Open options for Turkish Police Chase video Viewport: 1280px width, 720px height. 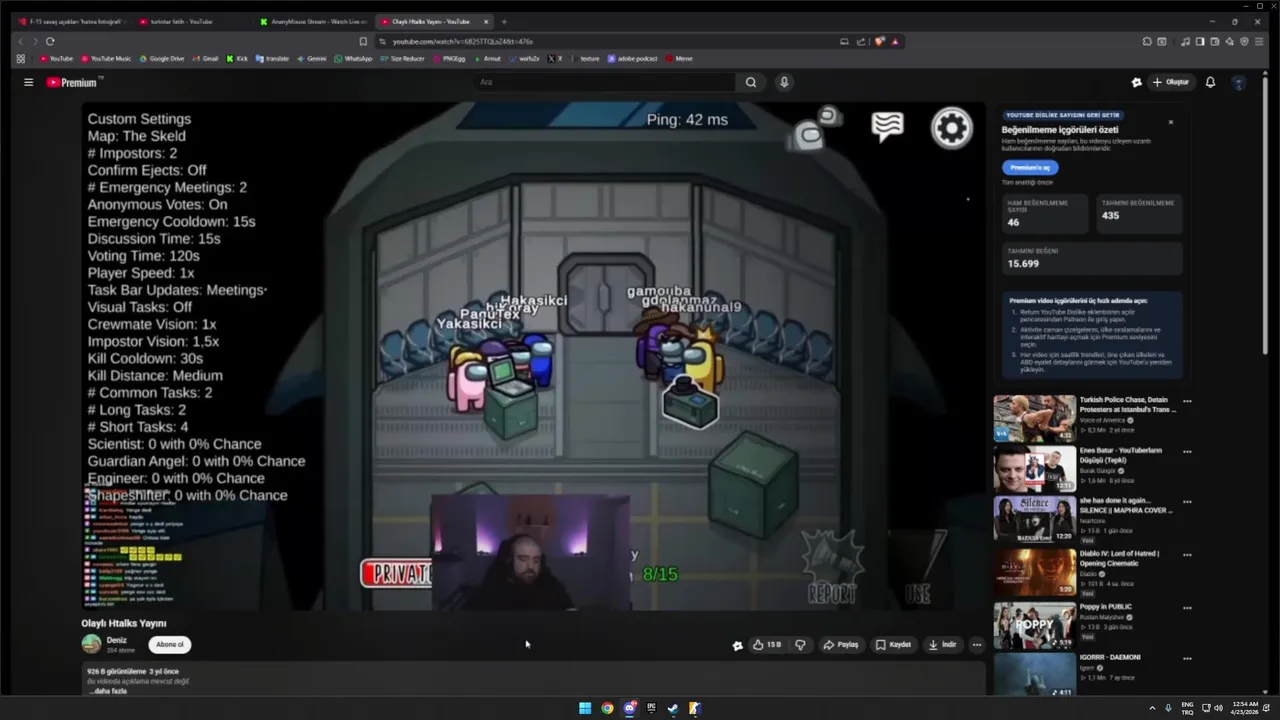(1187, 401)
